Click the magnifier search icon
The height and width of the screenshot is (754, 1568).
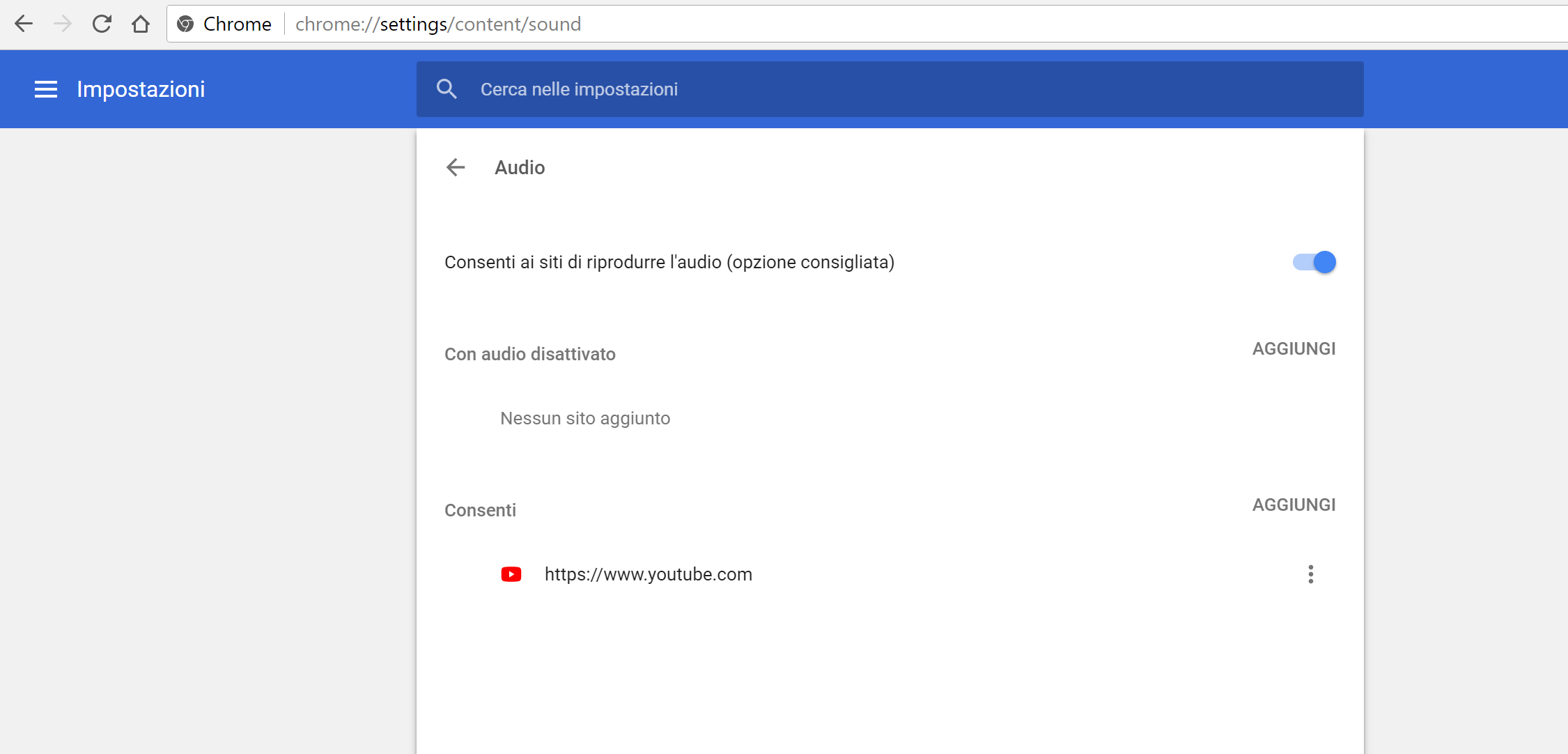pos(447,89)
